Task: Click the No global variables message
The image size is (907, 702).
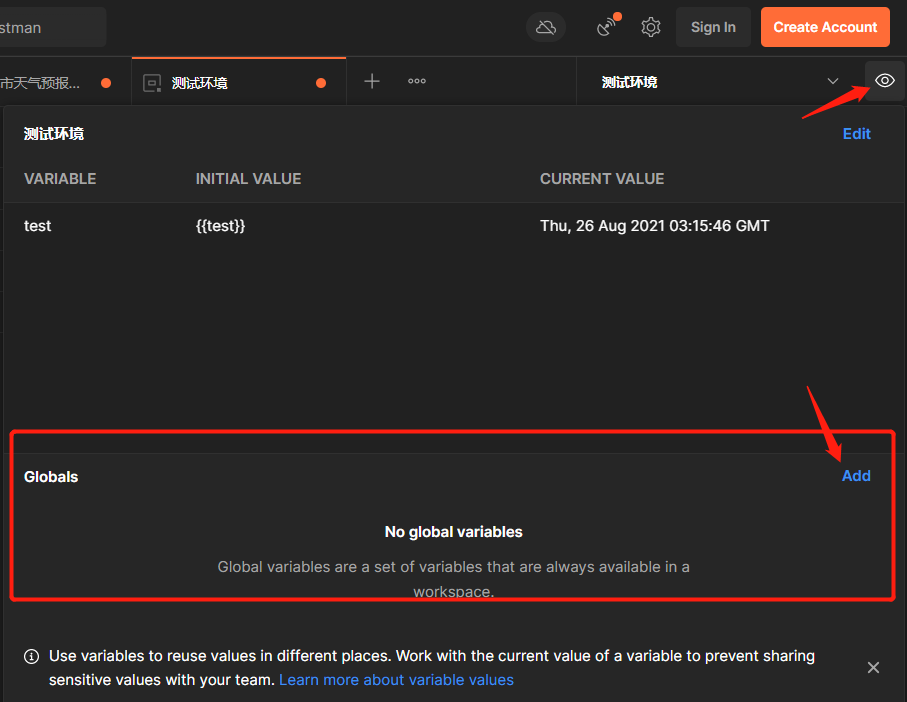Action: point(454,532)
